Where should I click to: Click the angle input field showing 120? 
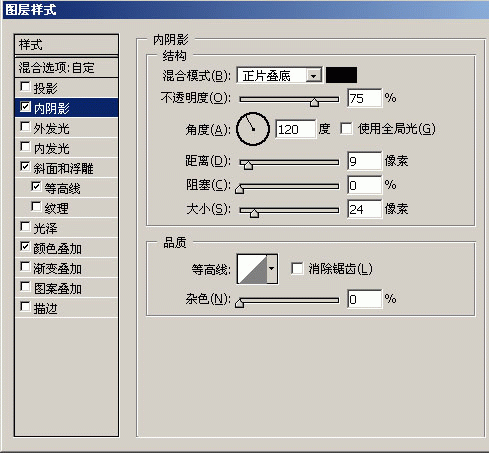coord(295,129)
